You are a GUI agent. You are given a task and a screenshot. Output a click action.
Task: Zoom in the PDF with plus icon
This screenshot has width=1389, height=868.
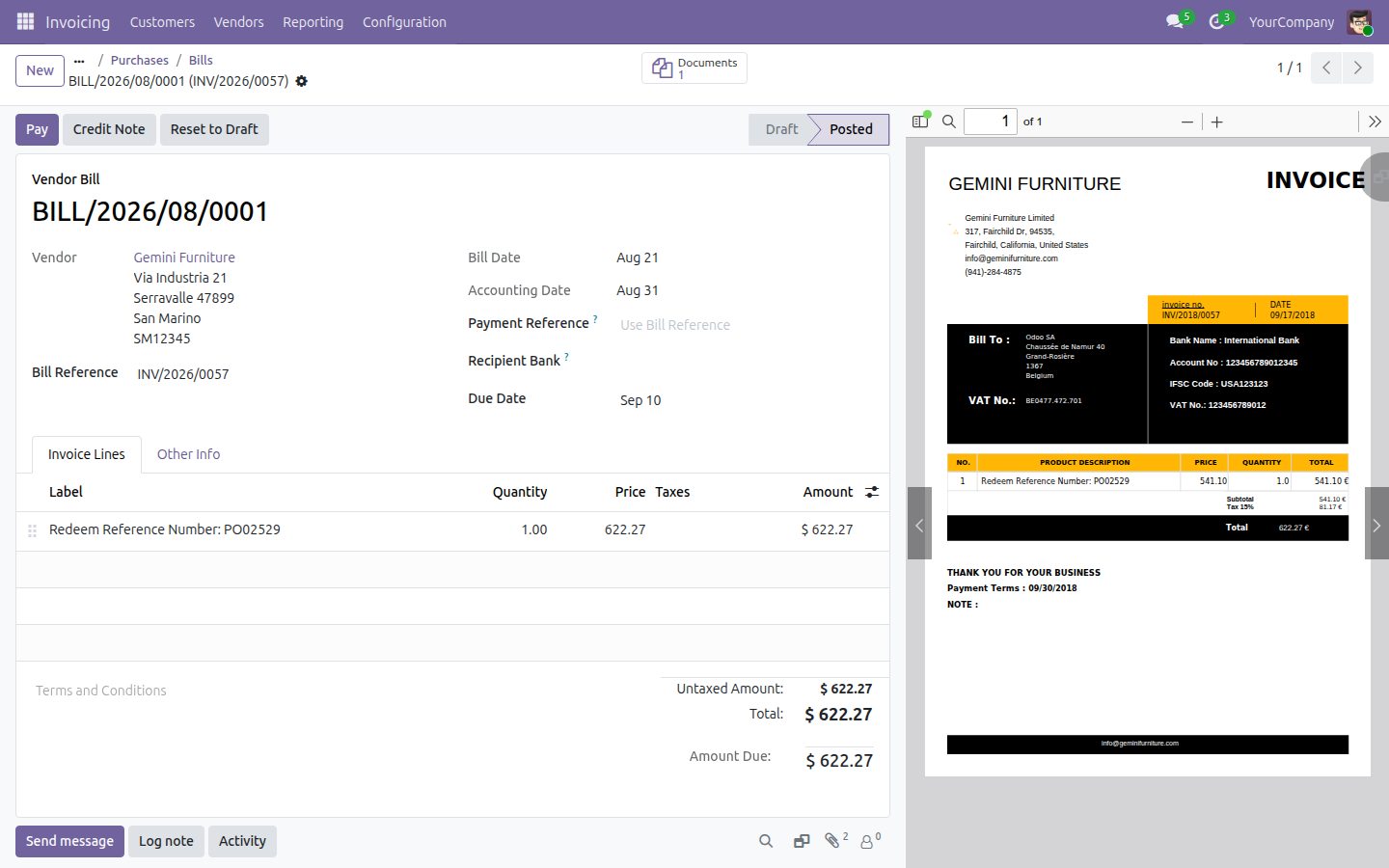pos(1217,122)
